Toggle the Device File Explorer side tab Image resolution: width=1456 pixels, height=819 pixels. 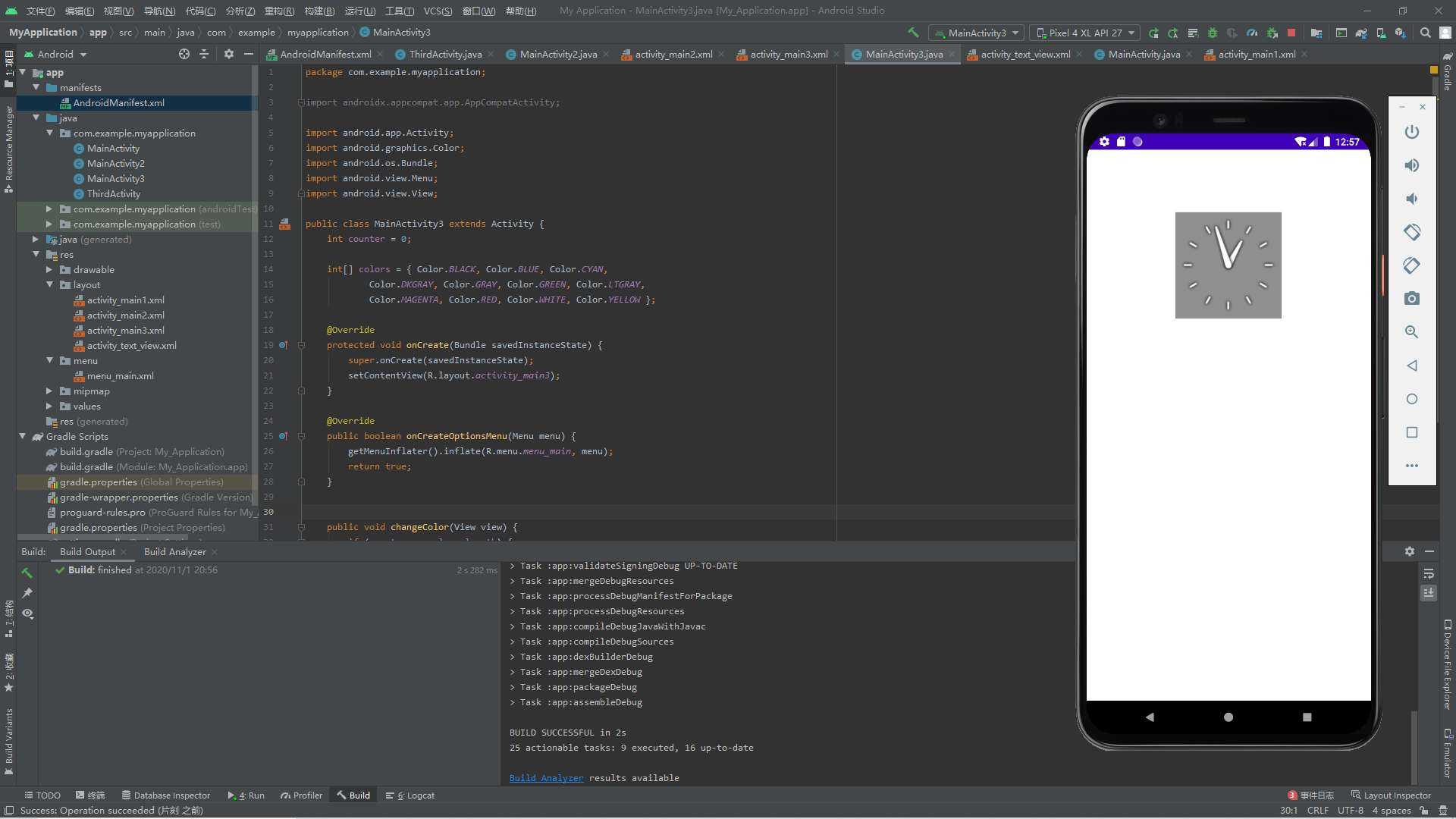point(1447,665)
